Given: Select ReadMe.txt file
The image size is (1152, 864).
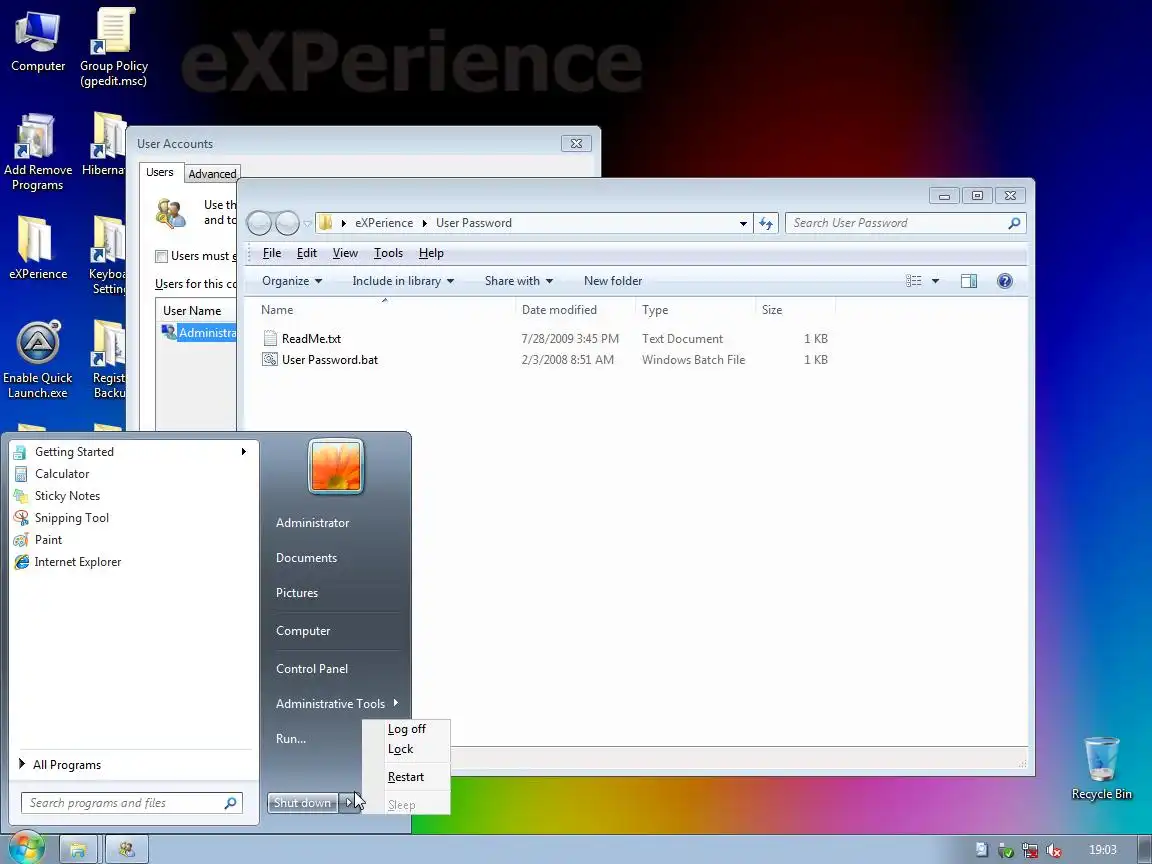Looking at the screenshot, I should [x=311, y=339].
